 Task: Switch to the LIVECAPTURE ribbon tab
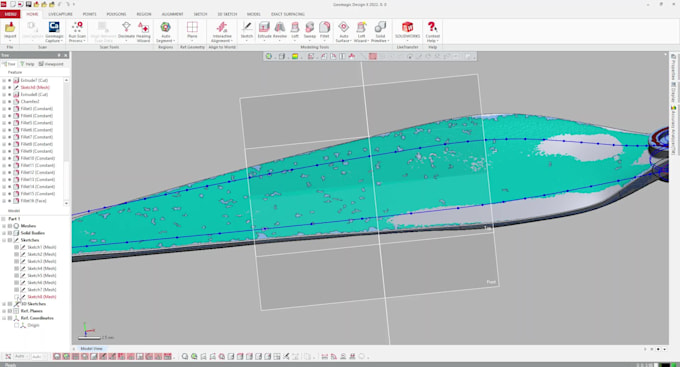coord(60,14)
